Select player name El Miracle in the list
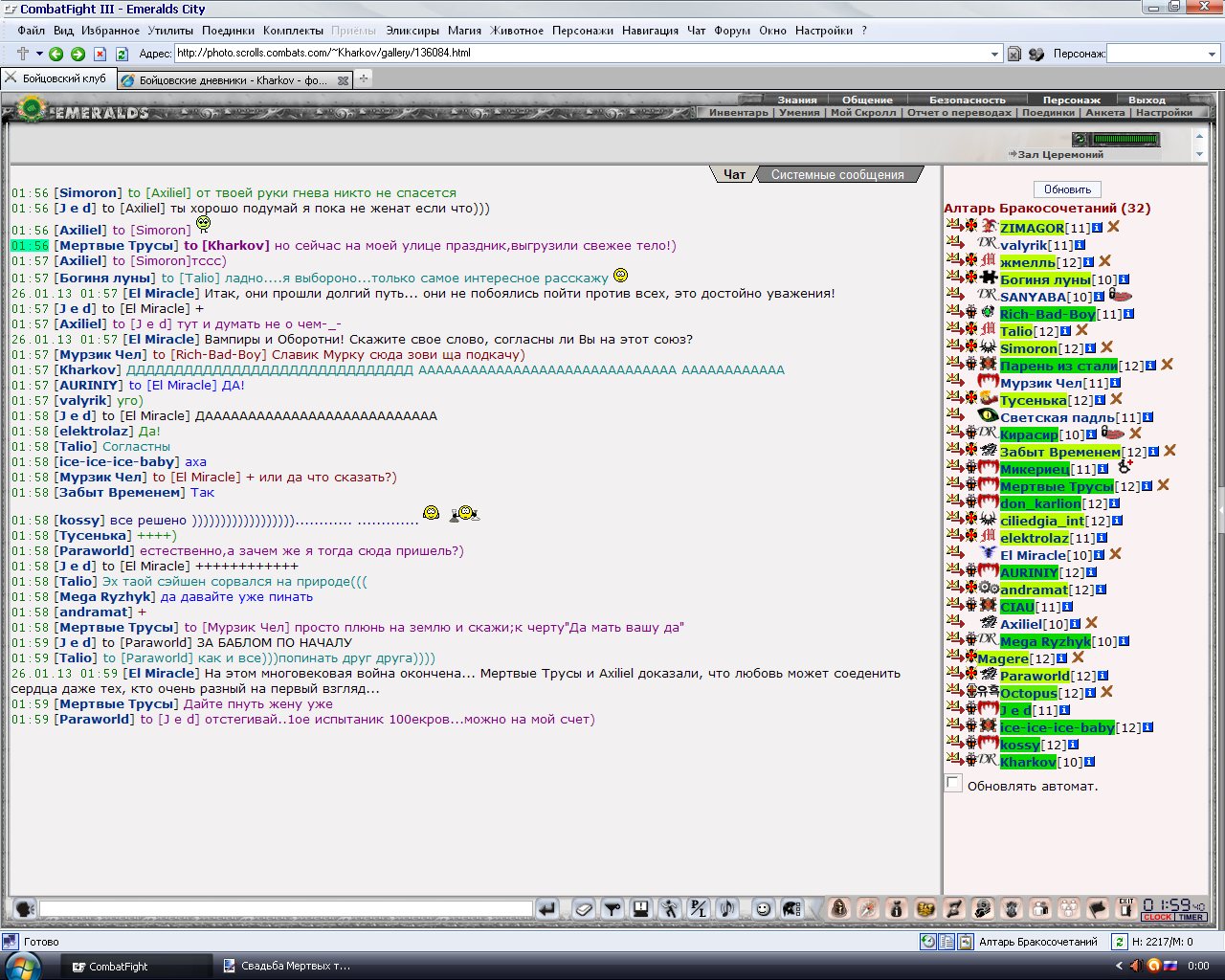This screenshot has height=980, width=1225. click(x=1033, y=555)
